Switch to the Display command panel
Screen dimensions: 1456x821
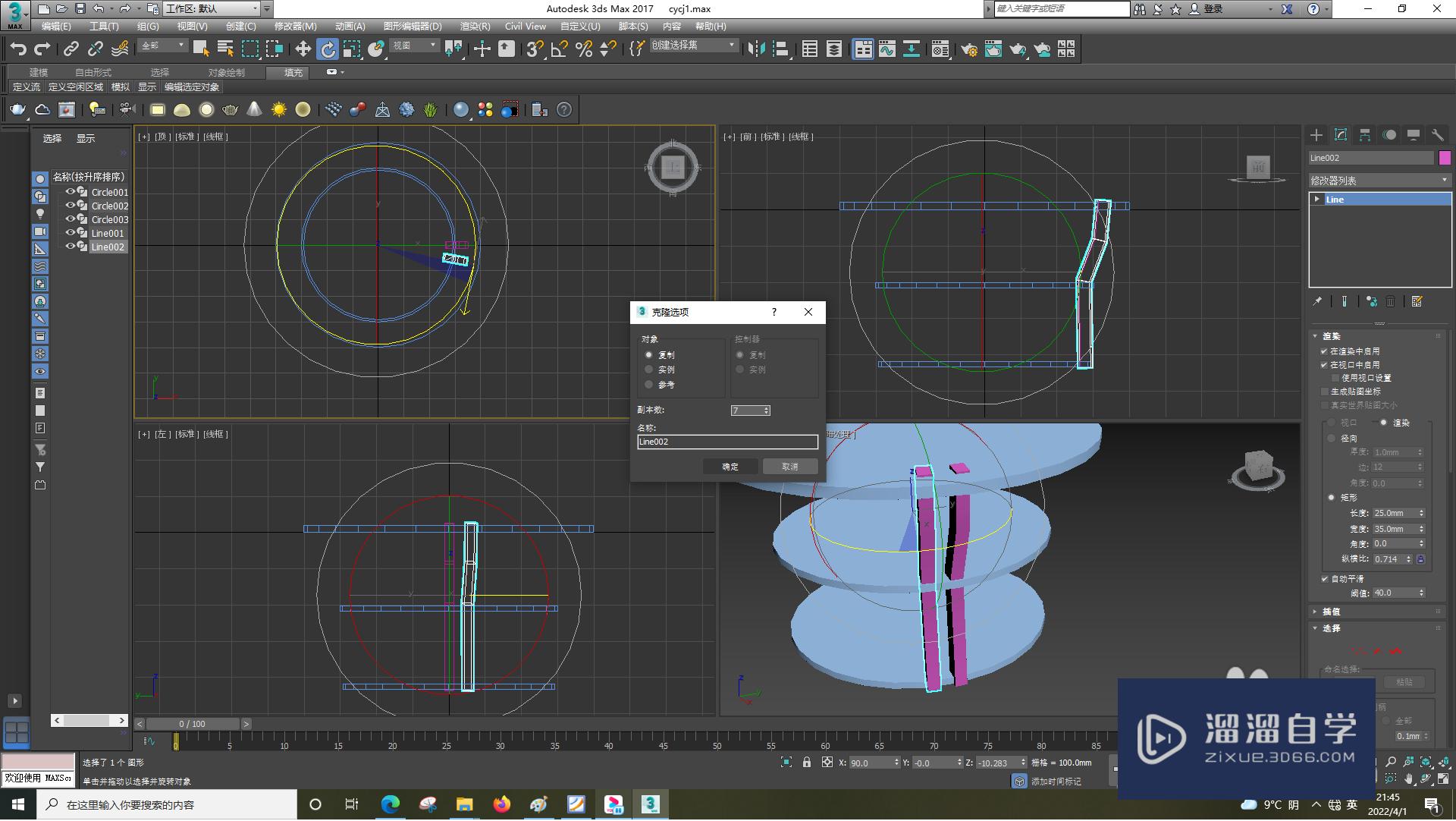pyautogui.click(x=1414, y=135)
